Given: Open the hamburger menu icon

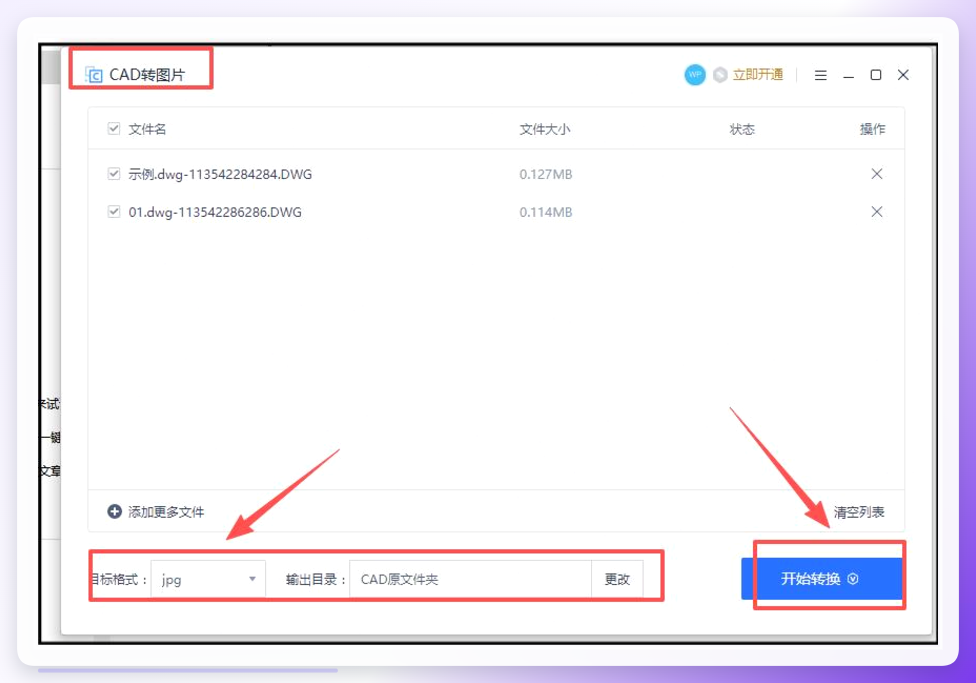Looking at the screenshot, I should [x=820, y=75].
